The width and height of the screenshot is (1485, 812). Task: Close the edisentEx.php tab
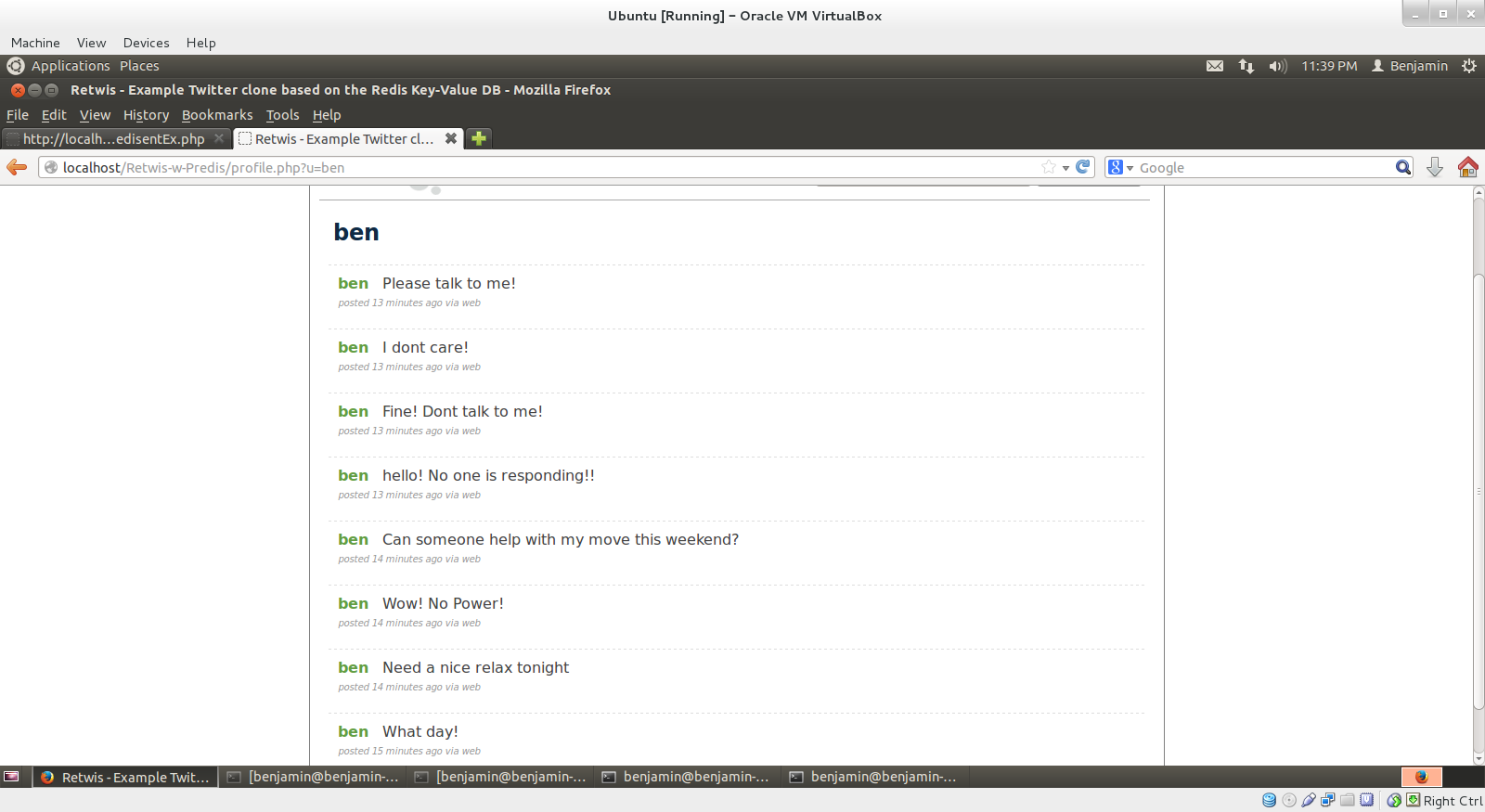[219, 138]
